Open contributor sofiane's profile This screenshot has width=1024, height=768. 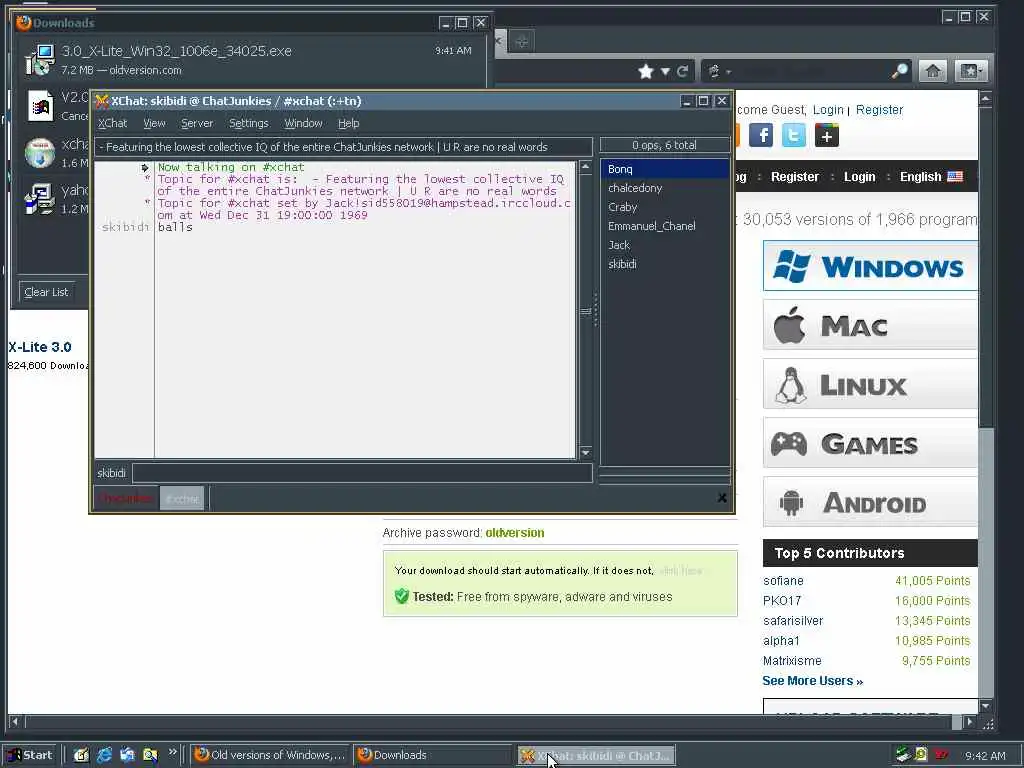783,581
